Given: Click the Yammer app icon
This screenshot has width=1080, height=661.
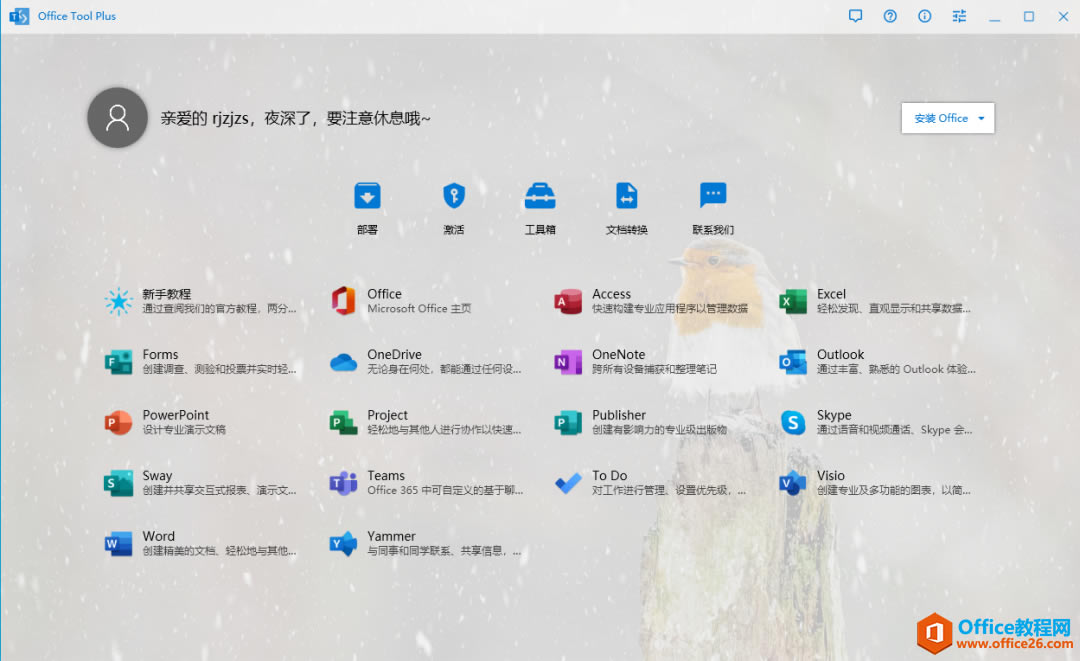Looking at the screenshot, I should coord(343,544).
